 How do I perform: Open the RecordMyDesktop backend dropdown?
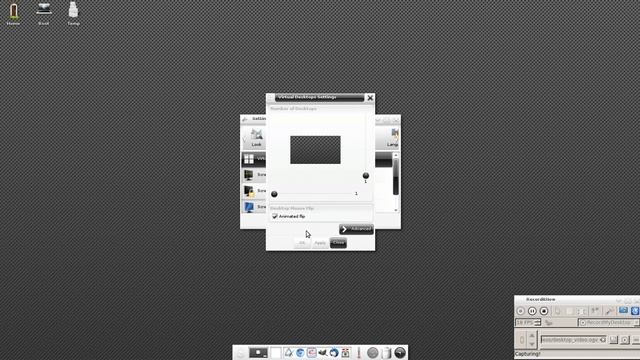coord(609,322)
